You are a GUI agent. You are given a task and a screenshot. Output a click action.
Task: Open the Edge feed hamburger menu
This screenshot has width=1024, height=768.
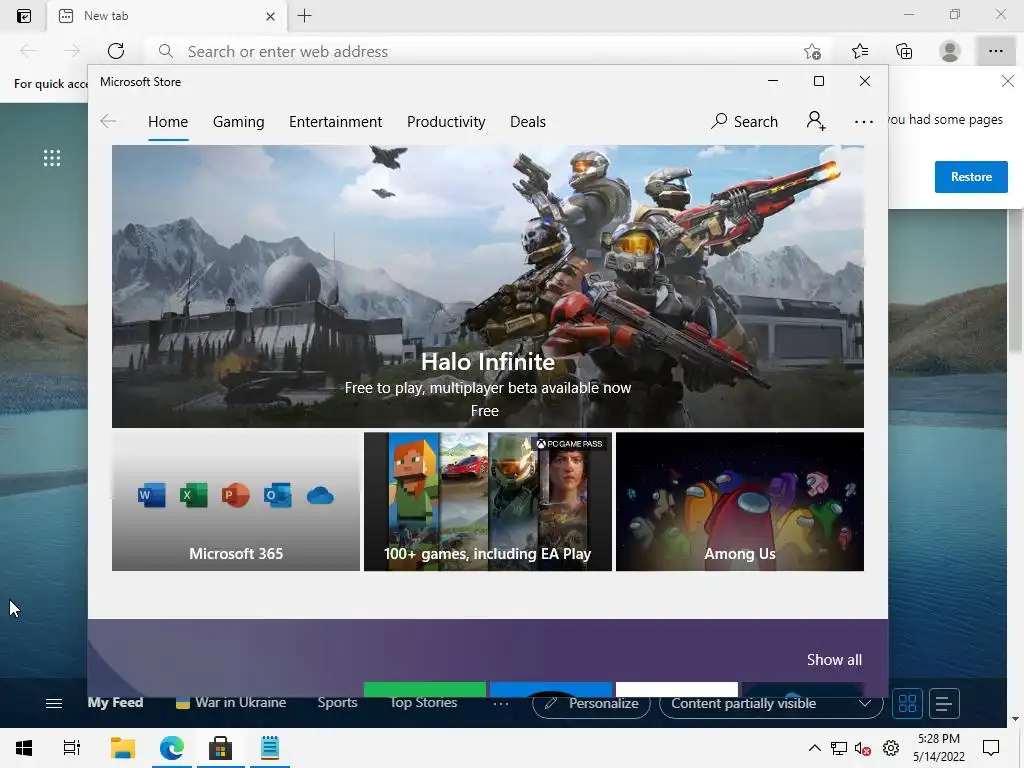54,703
